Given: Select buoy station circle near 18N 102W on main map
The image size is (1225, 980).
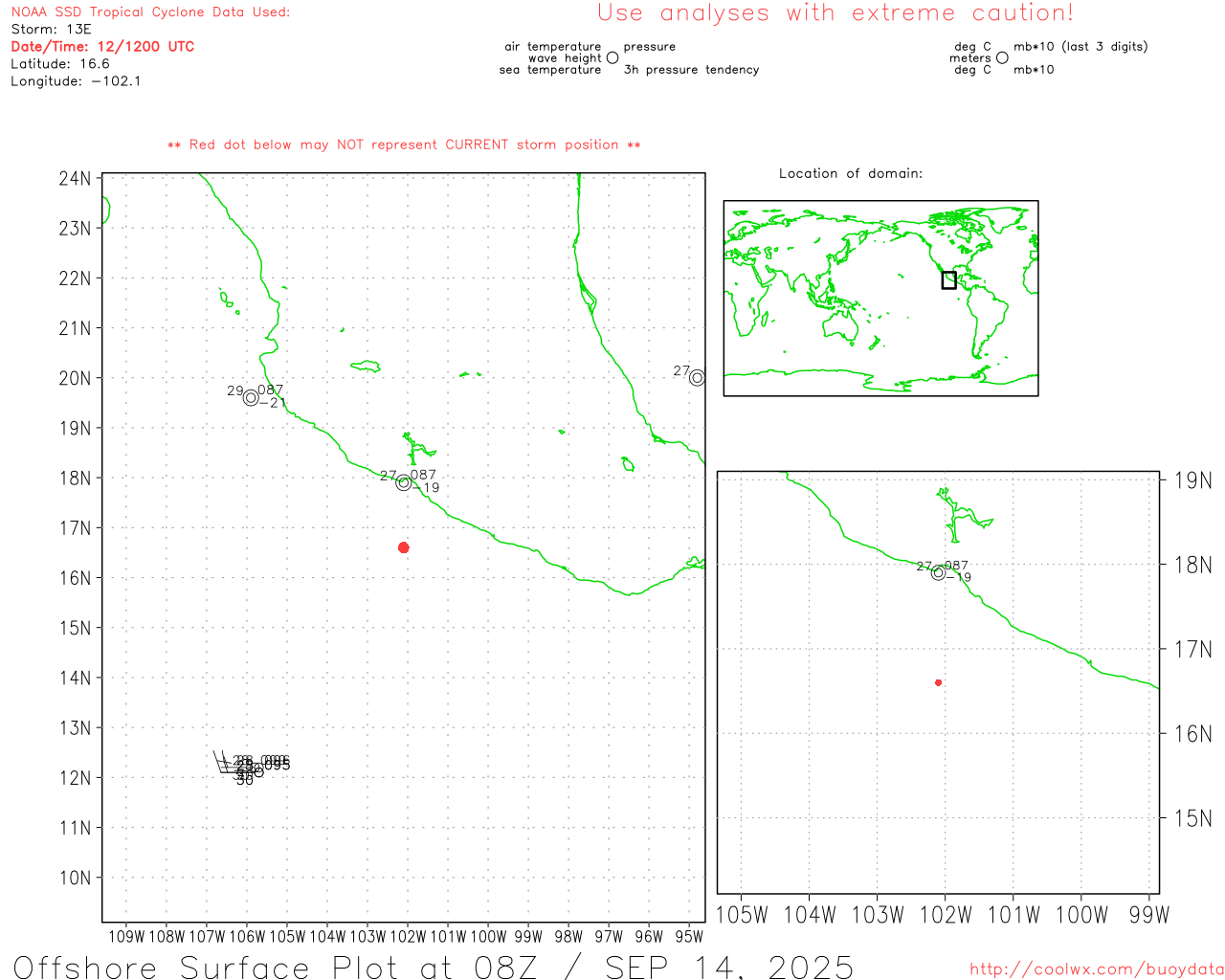Looking at the screenshot, I should [403, 483].
